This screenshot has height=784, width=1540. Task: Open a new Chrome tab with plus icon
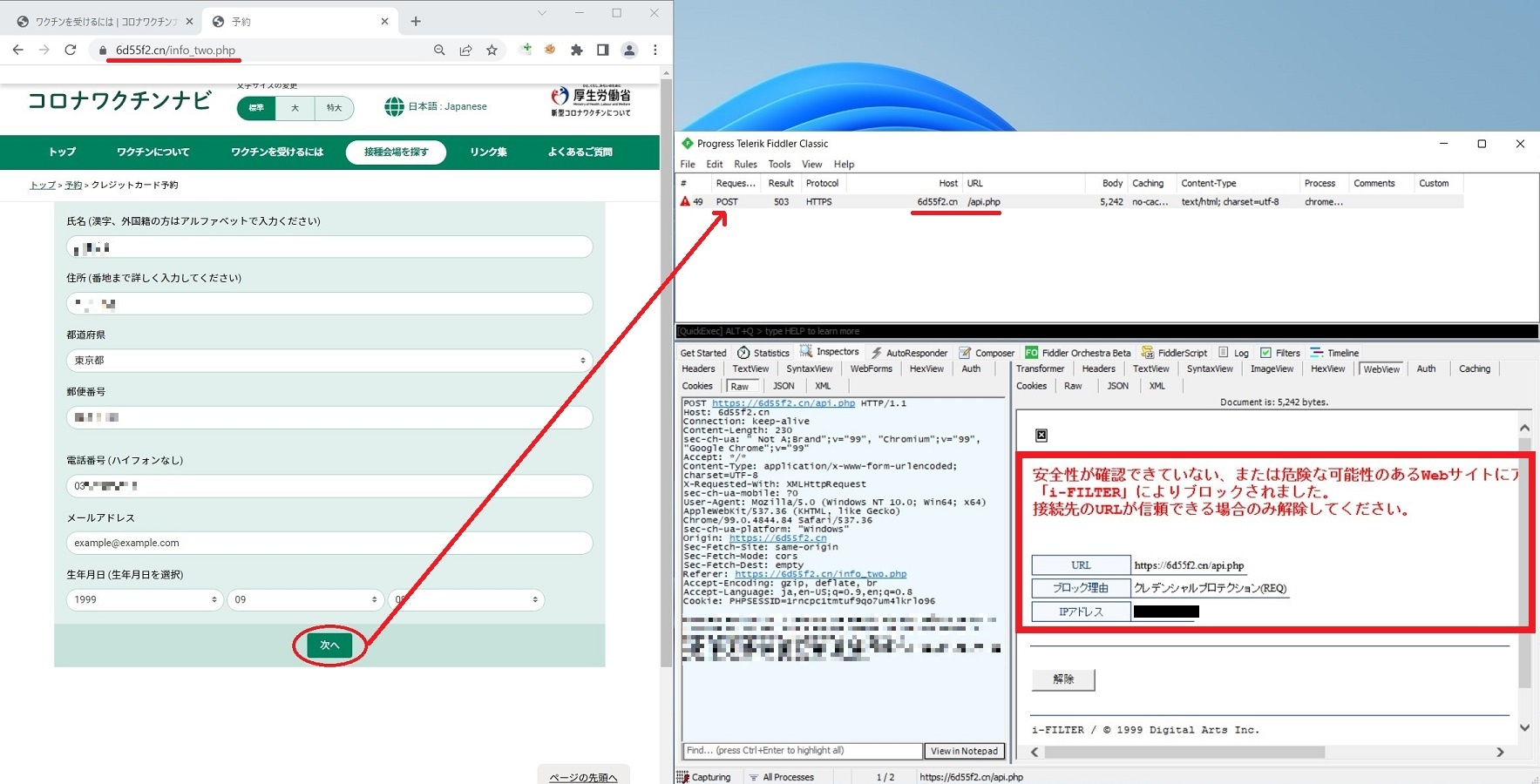[416, 21]
